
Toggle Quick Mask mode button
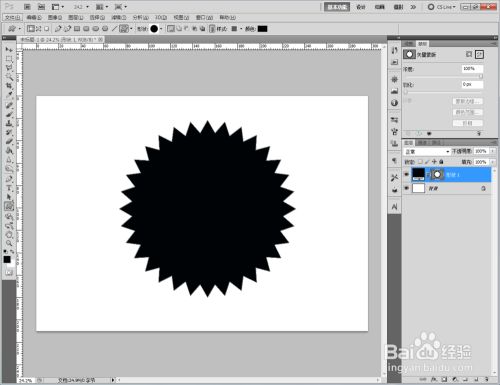click(9, 273)
